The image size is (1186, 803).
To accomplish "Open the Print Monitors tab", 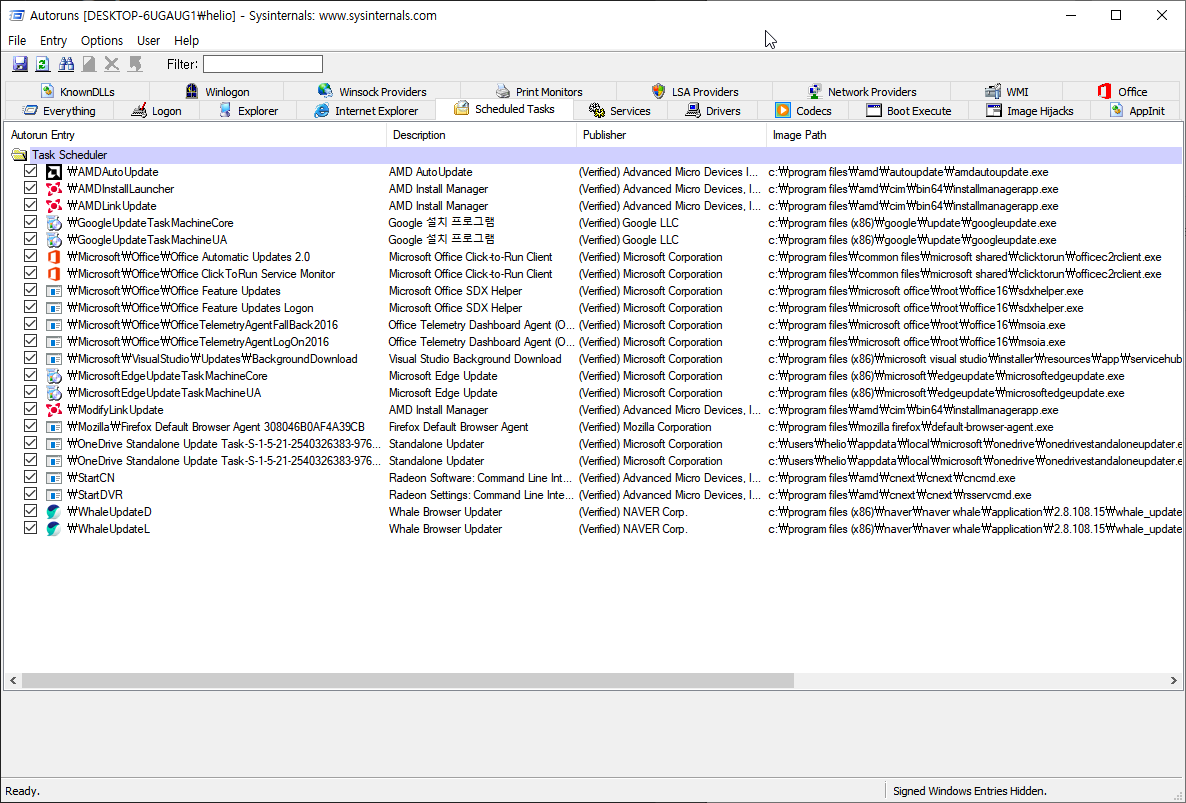I will pos(540,91).
